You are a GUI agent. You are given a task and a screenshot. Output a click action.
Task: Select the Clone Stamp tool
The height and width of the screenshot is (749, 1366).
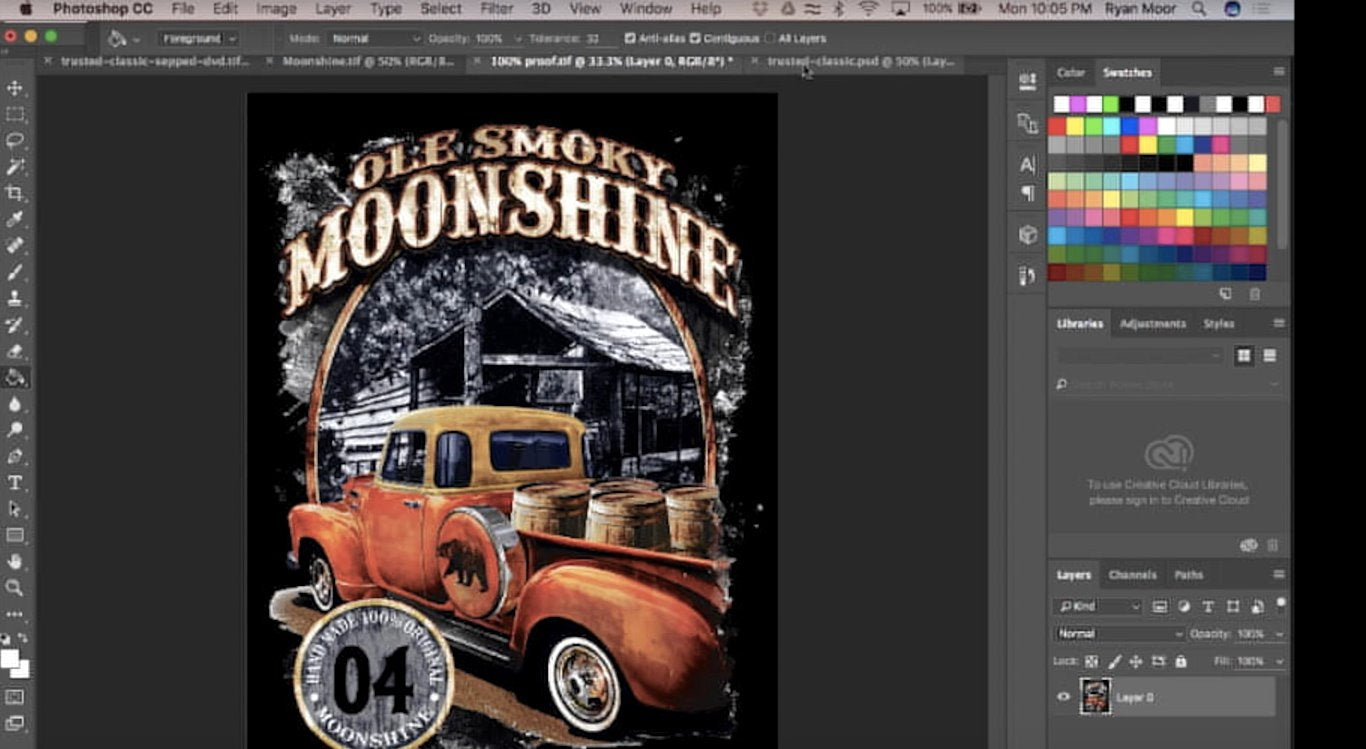click(x=15, y=298)
